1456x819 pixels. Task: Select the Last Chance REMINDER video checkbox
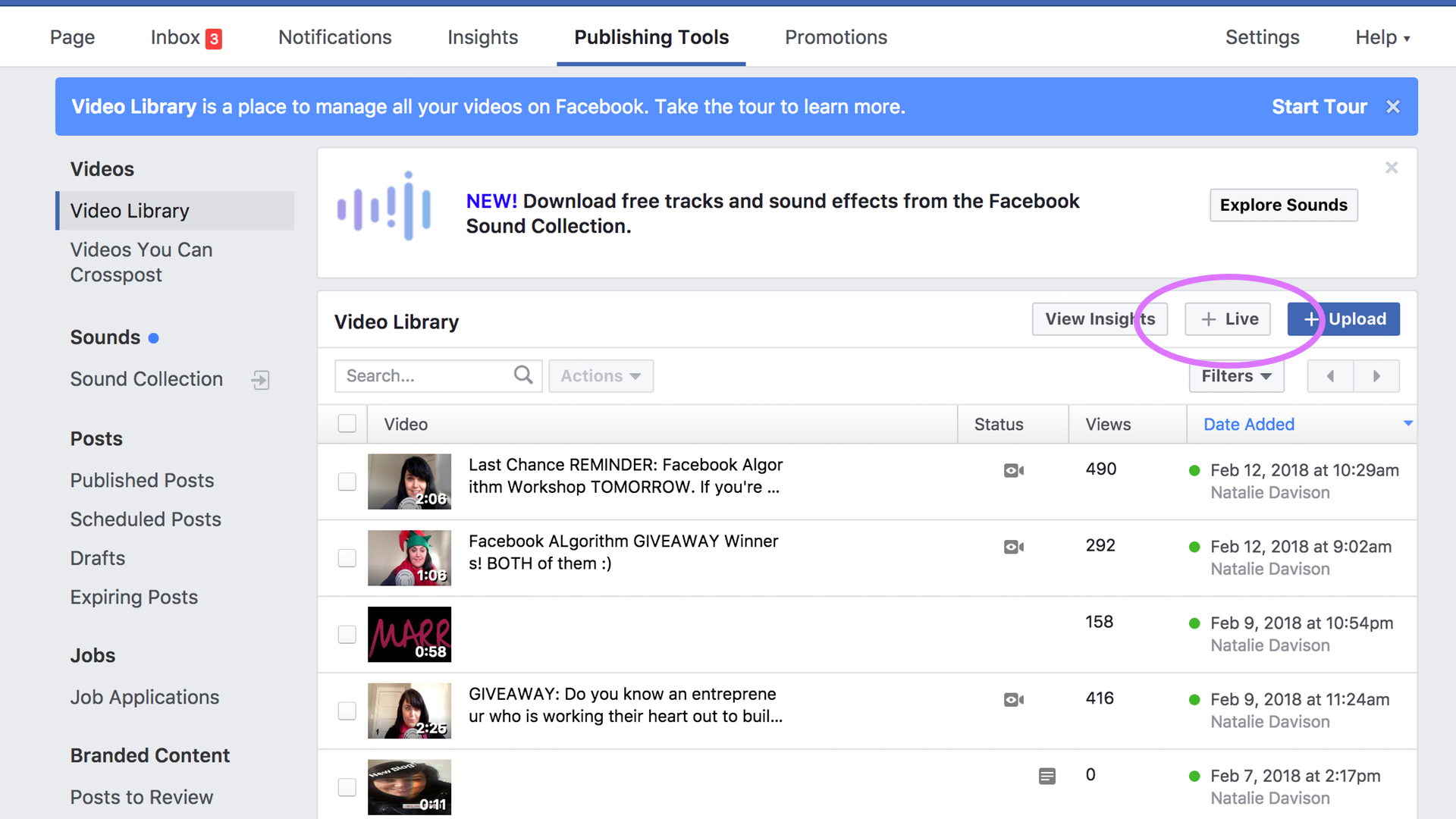click(x=347, y=482)
